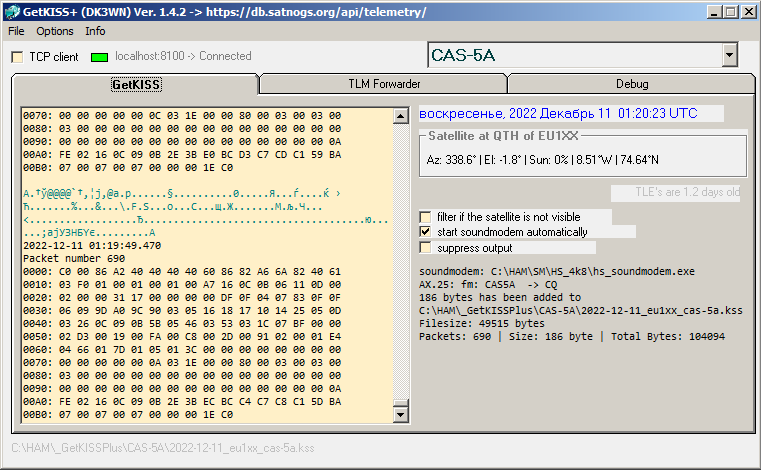The width and height of the screenshot is (761, 470).
Task: Uncheck start soundmodem automatically
Action: click(425, 232)
